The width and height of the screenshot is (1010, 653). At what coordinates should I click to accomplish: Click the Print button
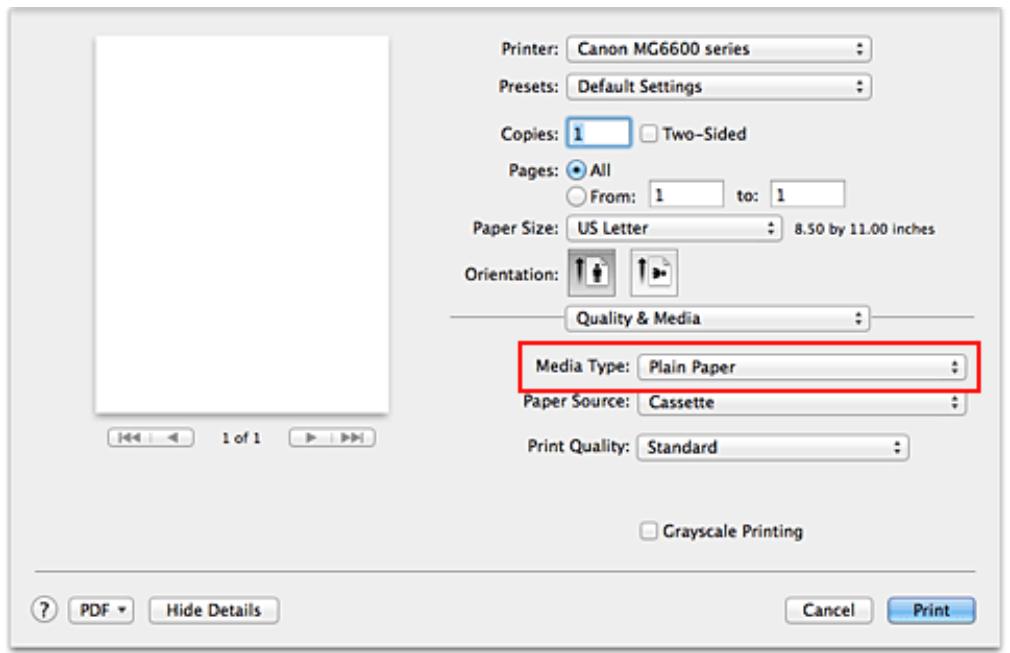pos(931,610)
